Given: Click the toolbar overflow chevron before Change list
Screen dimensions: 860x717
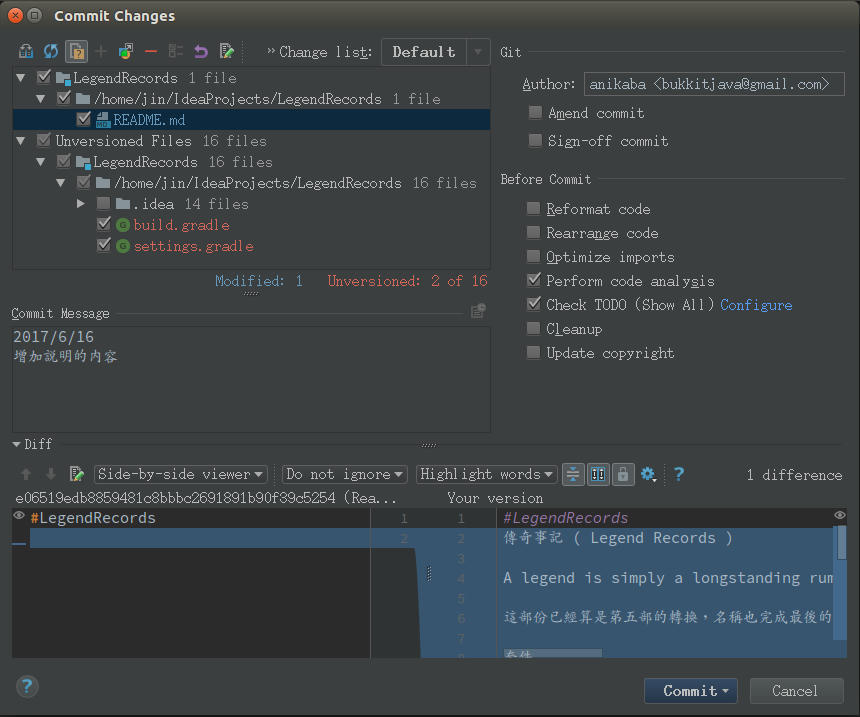Looking at the screenshot, I should (x=271, y=51).
